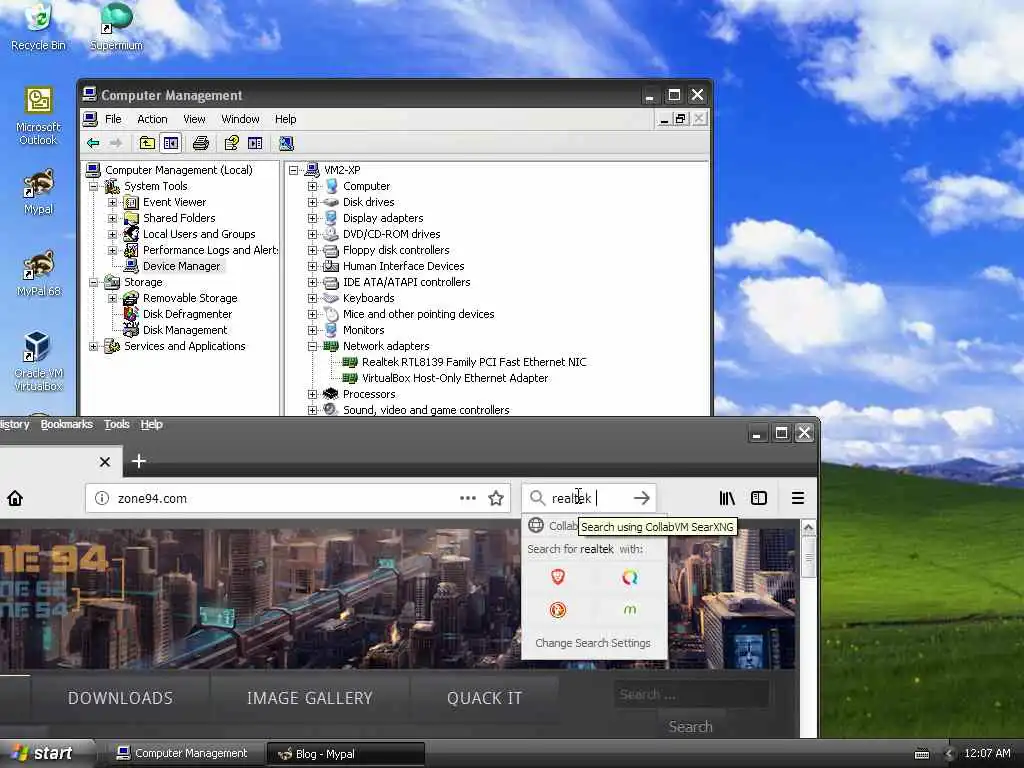Open the Recycle Bin desktop icon

tap(38, 26)
